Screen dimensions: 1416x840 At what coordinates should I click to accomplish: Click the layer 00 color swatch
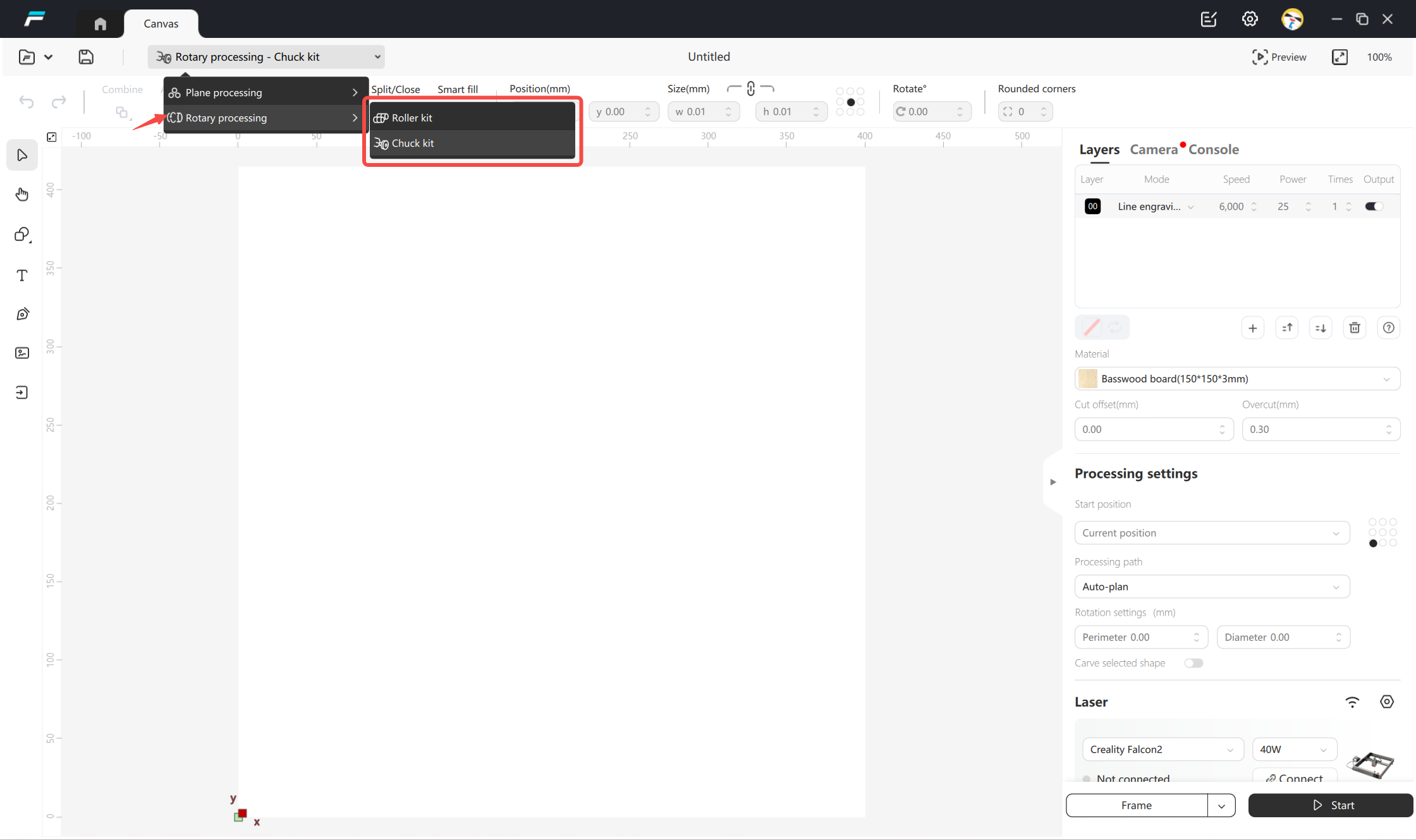1092,206
